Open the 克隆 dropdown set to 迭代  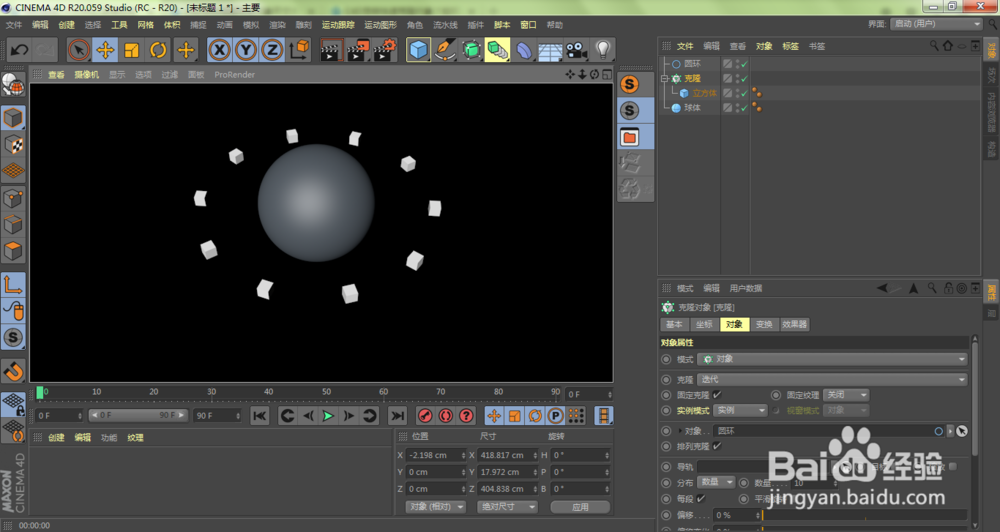(x=832, y=380)
